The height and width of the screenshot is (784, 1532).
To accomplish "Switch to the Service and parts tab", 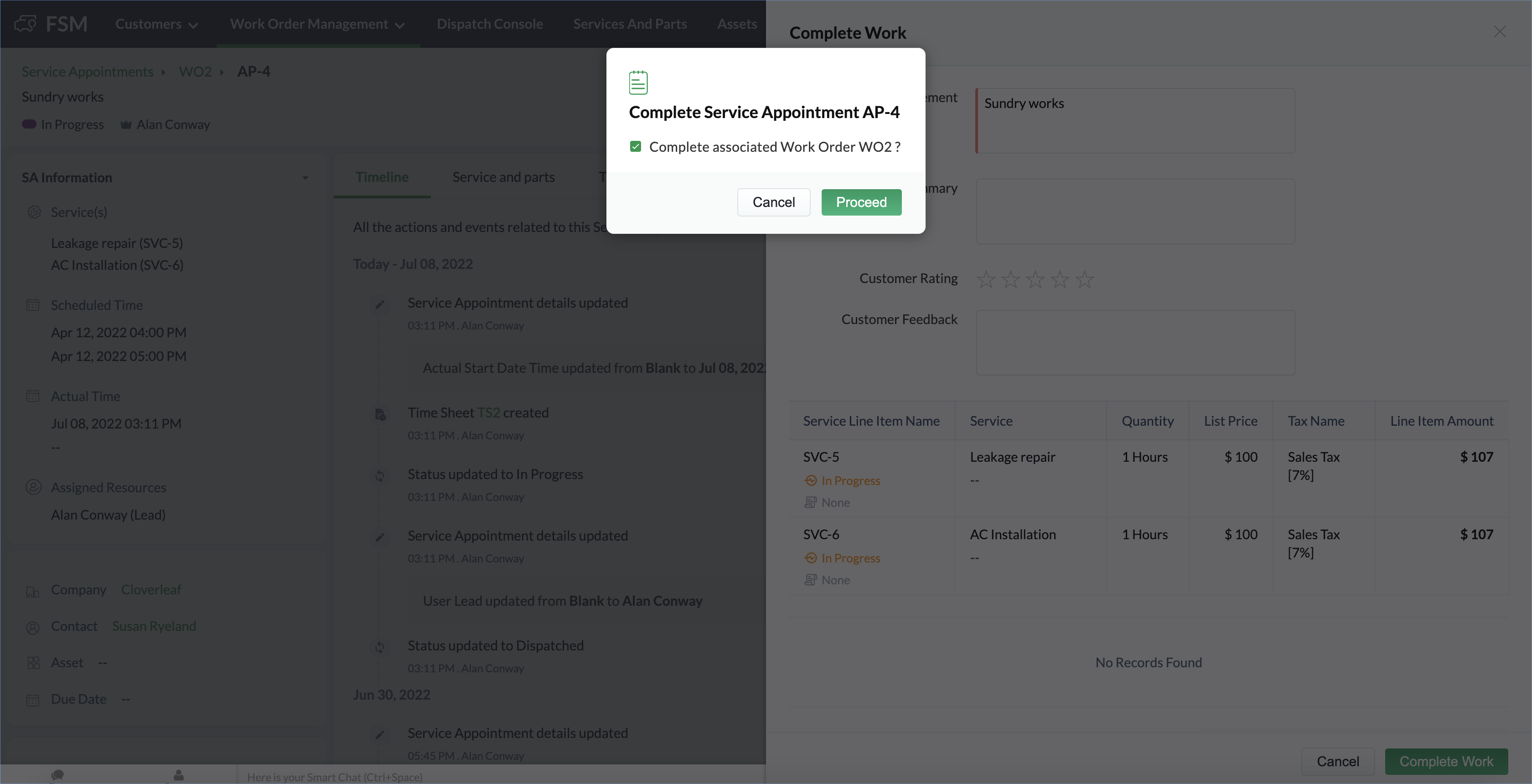I will point(503,177).
